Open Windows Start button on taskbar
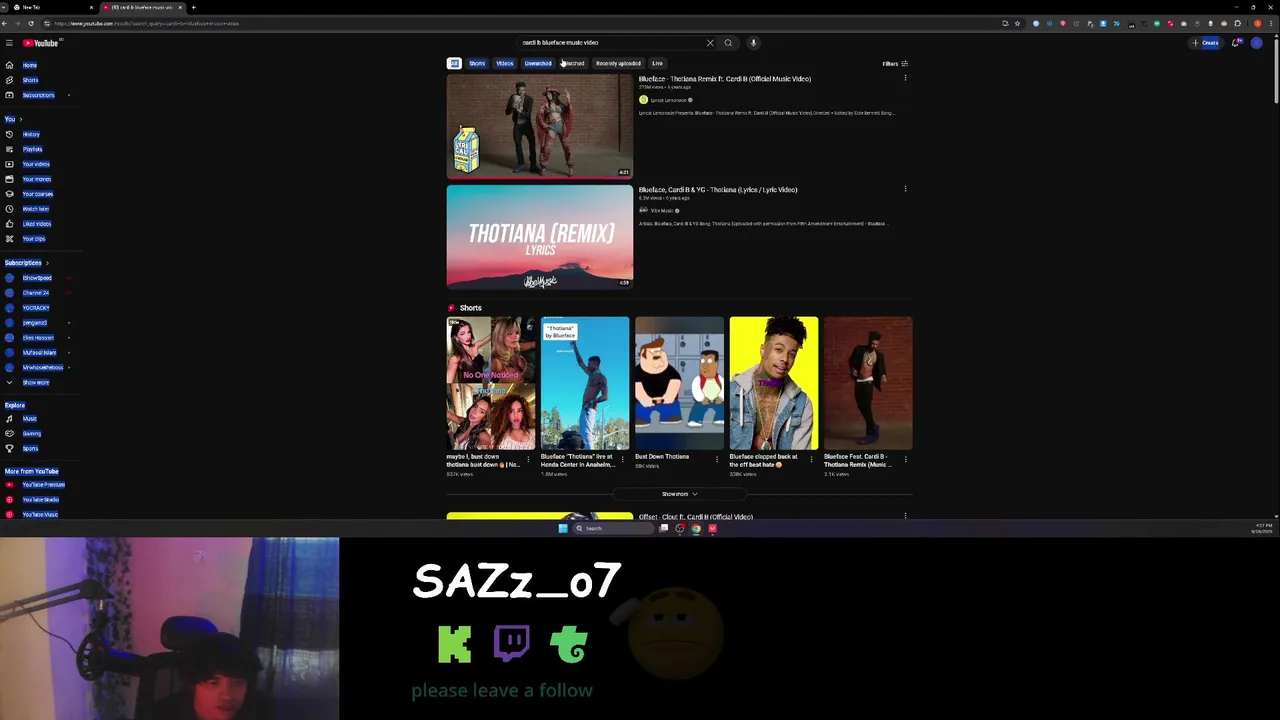Viewport: 1280px width, 720px height. pos(563,528)
